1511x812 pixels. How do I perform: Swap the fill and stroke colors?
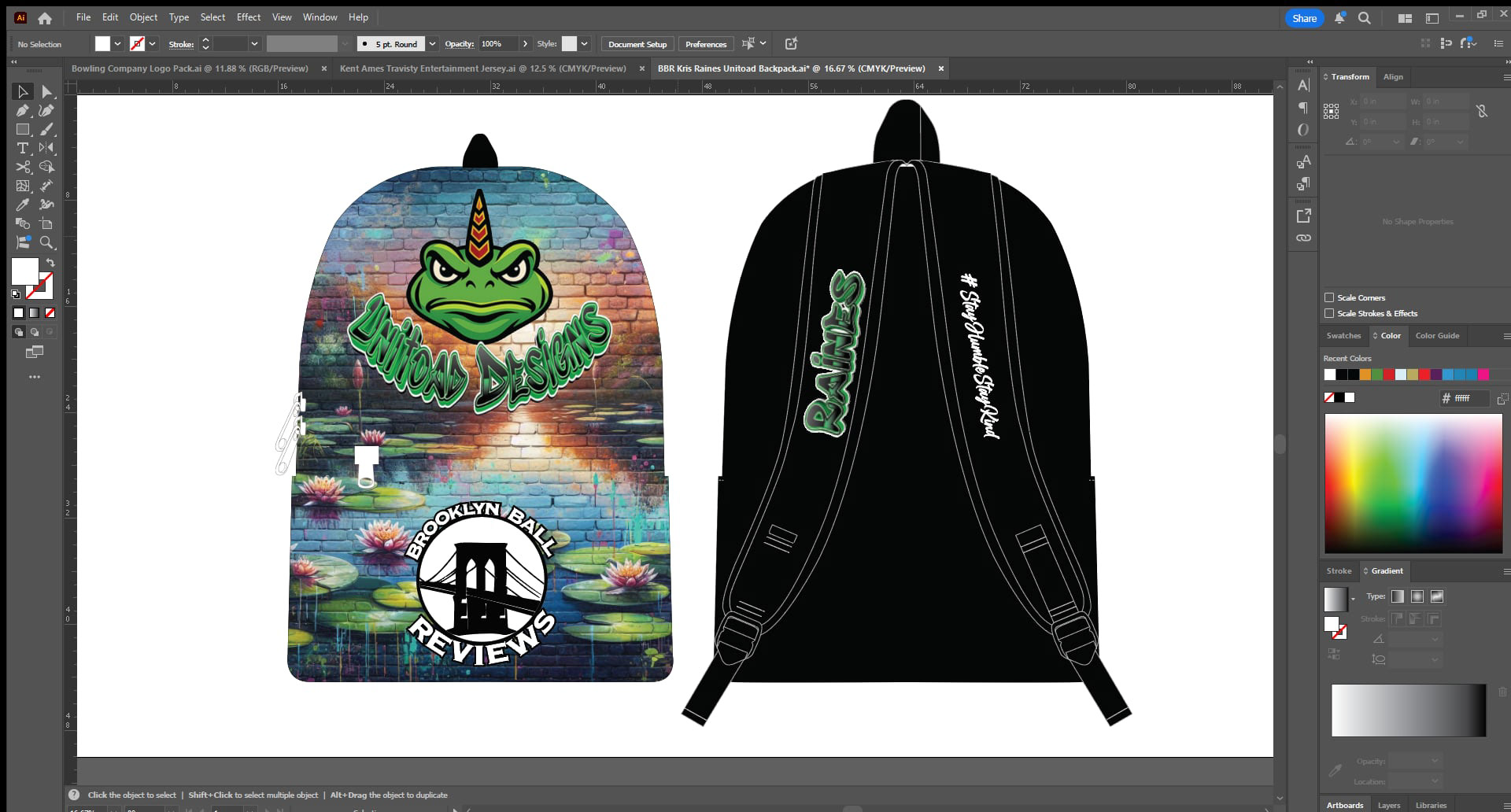[50, 264]
